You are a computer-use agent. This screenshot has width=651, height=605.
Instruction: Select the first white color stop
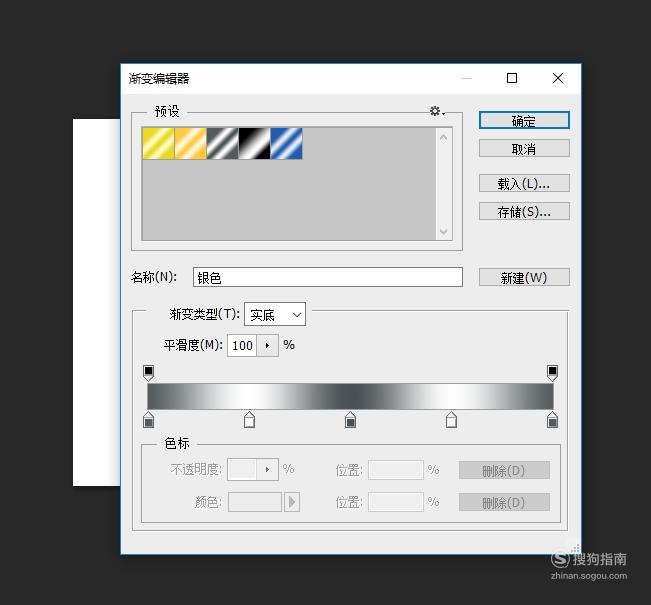tap(249, 420)
